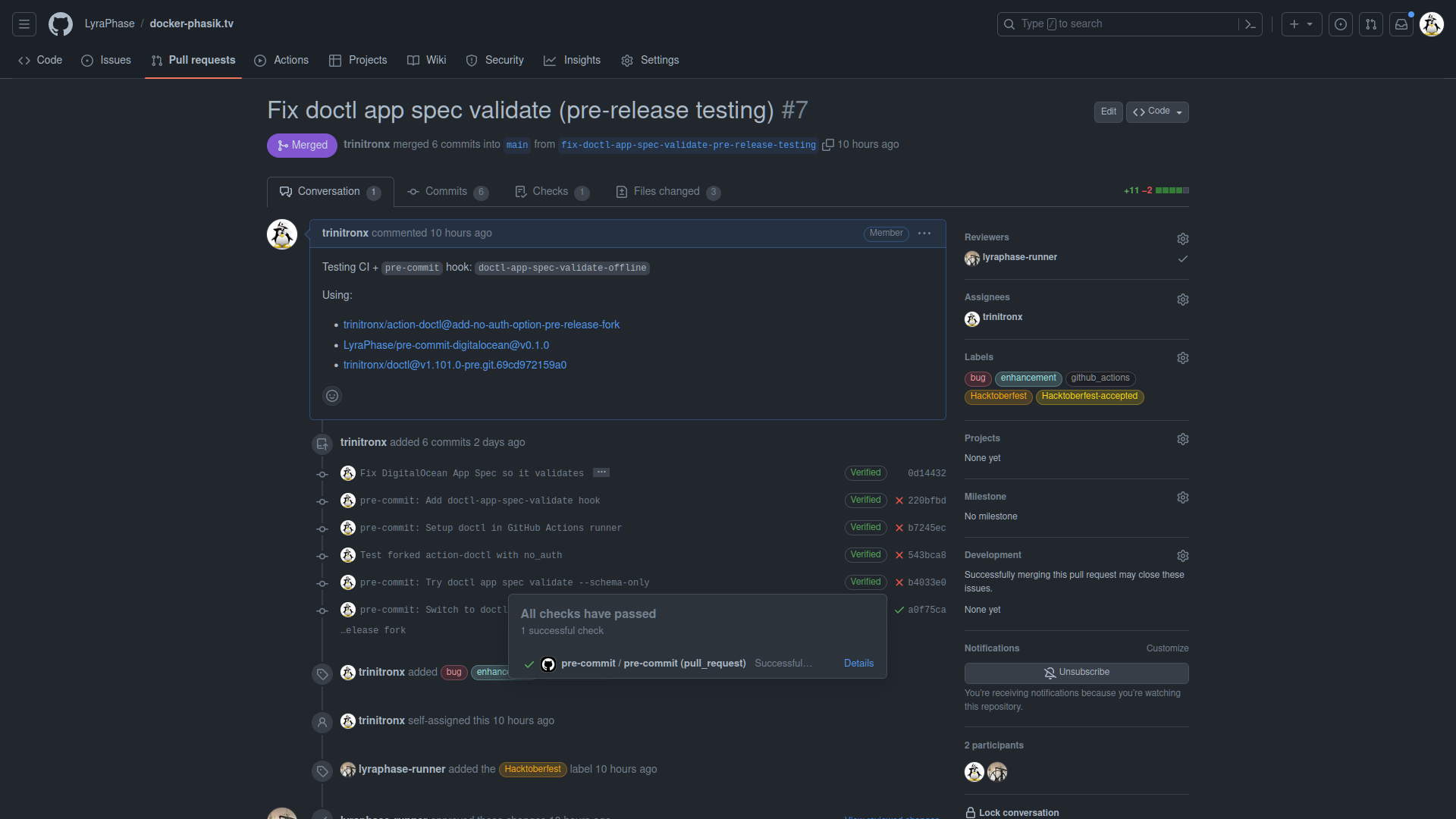Open the Reviewers settings gear
This screenshot has width=1456, height=819.
coord(1183,238)
